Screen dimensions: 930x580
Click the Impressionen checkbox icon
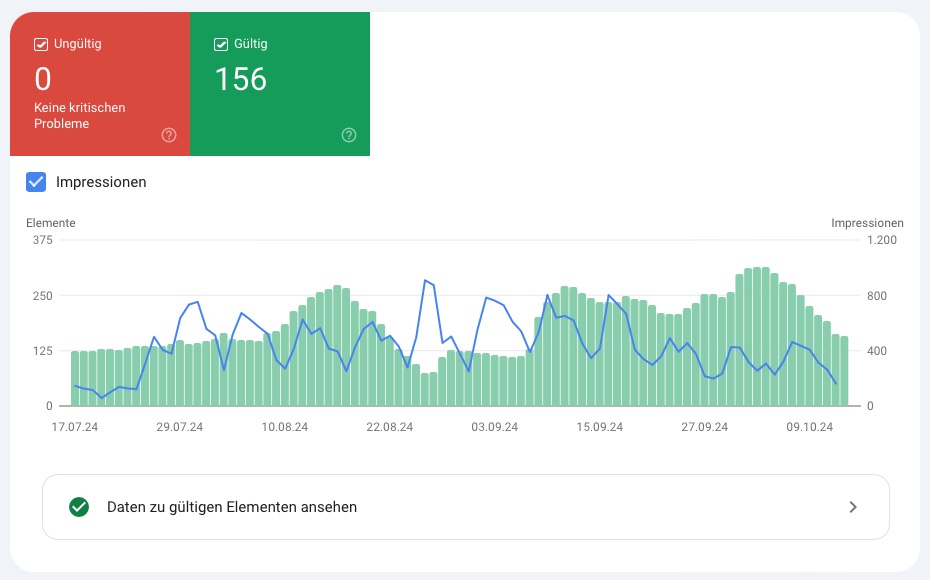tap(36, 182)
